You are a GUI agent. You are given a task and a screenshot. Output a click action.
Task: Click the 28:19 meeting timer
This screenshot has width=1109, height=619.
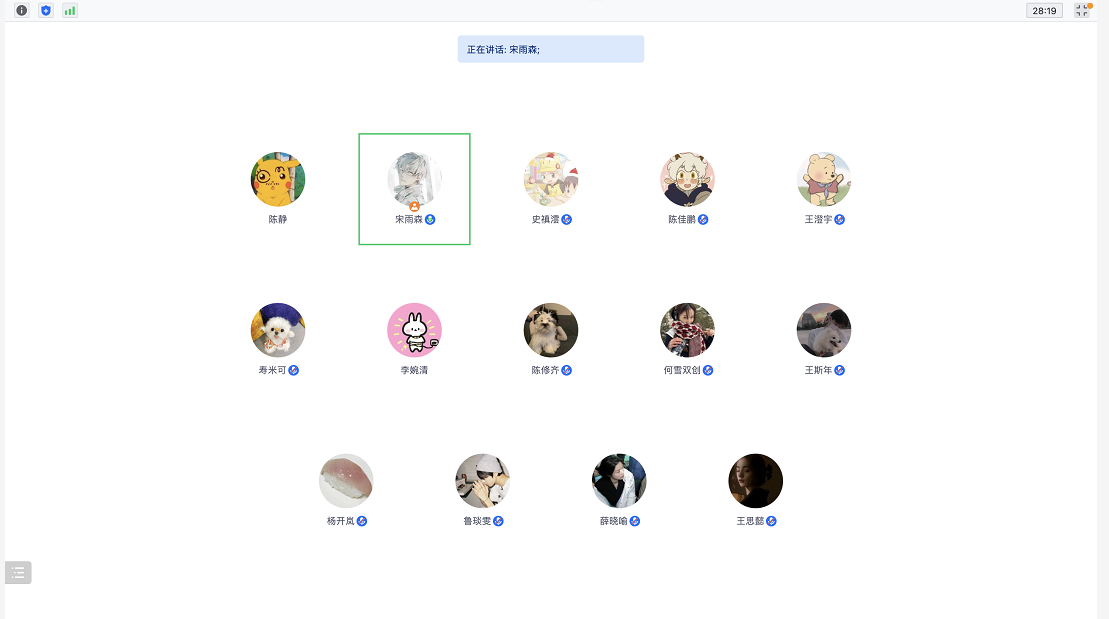(1044, 11)
